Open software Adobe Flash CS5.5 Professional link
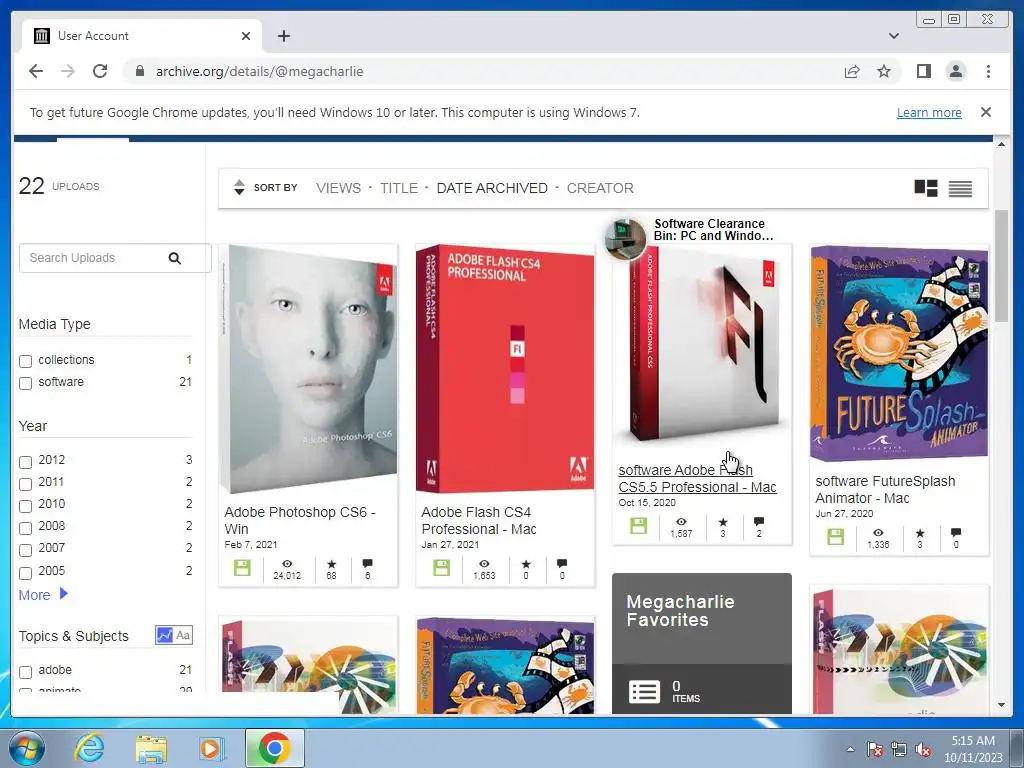 click(697, 479)
